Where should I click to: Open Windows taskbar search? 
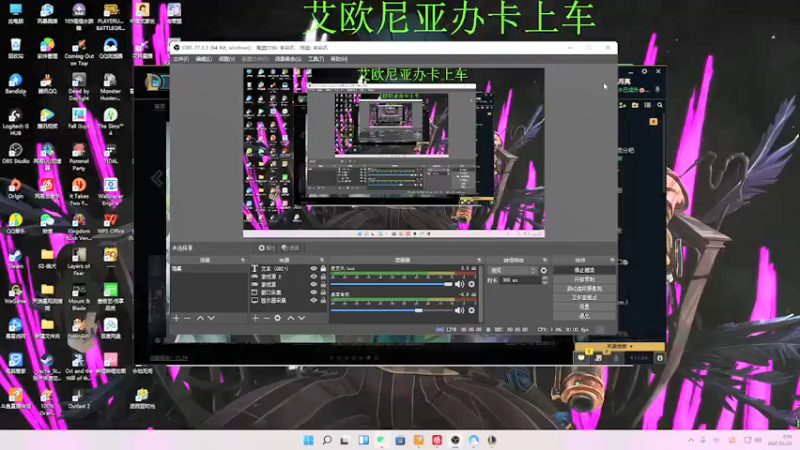tap(327, 440)
